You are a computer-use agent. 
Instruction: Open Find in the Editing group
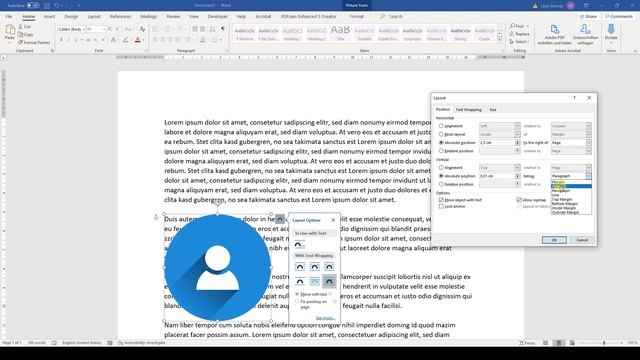[516, 26]
